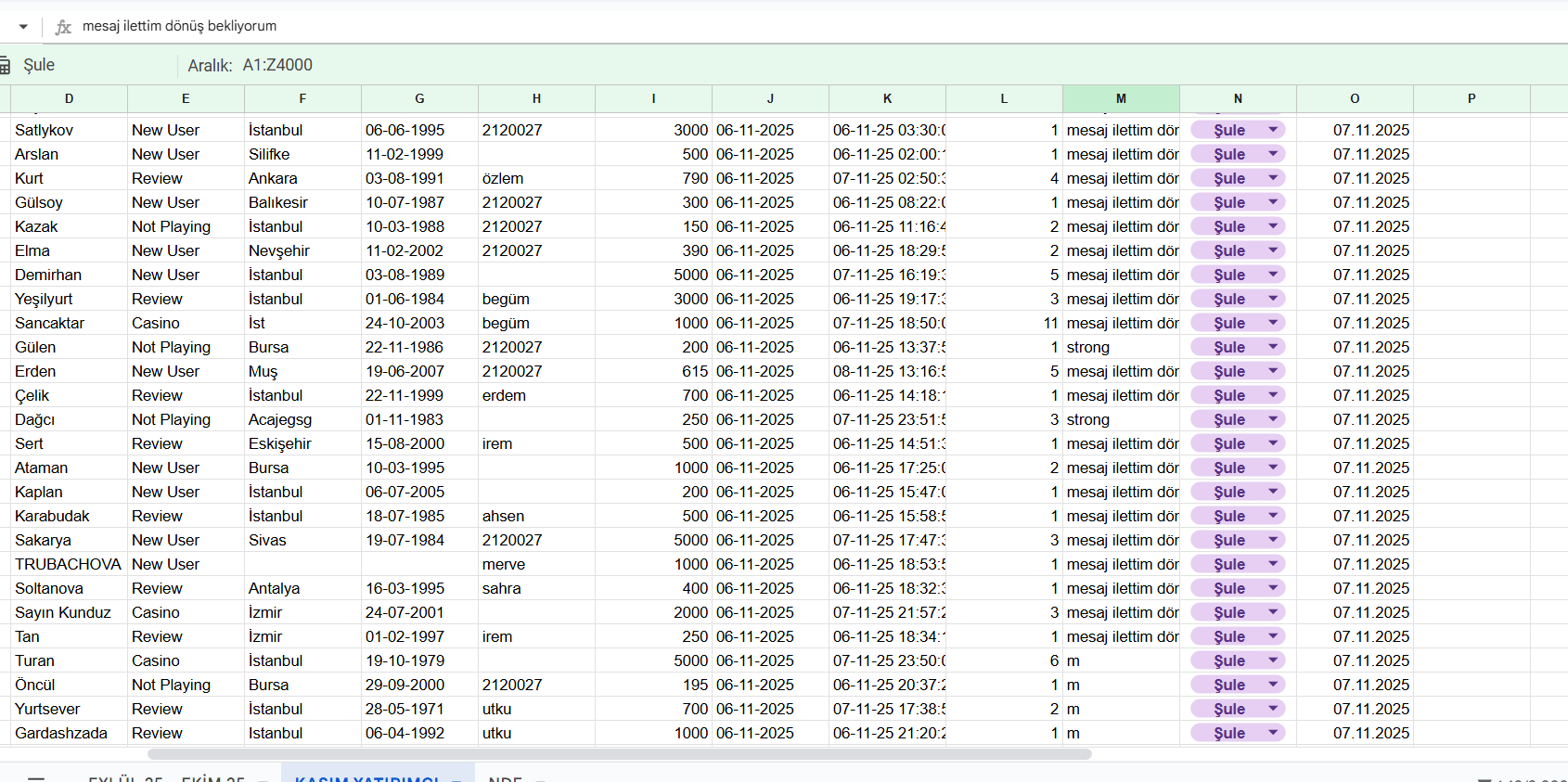Click the ahsen cell in column H
Image resolution: width=1568 pixels, height=782 pixels.
pyautogui.click(x=536, y=516)
